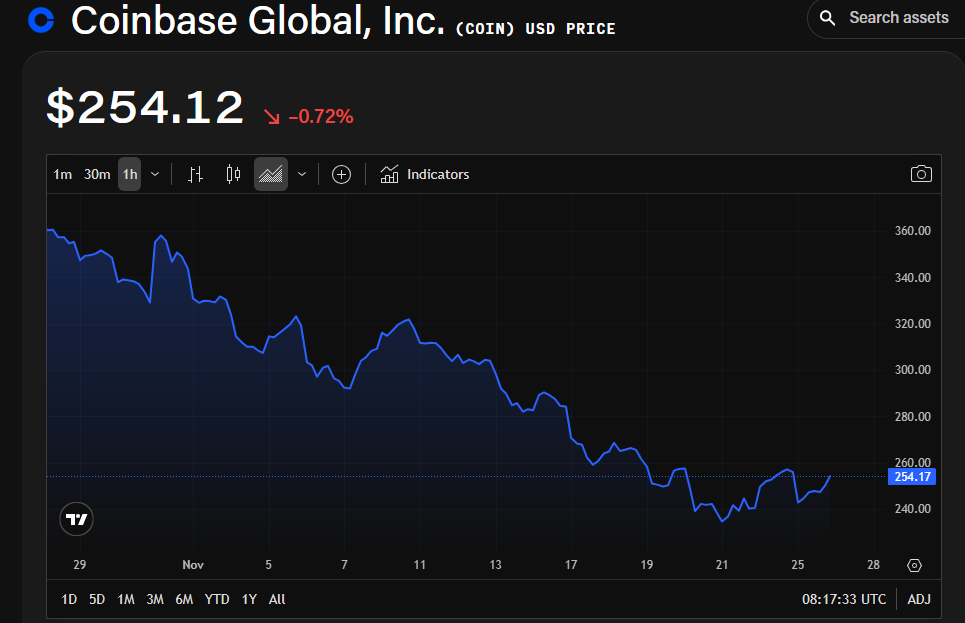The height and width of the screenshot is (623, 965).
Task: Select the area chart style icon
Action: tap(271, 175)
